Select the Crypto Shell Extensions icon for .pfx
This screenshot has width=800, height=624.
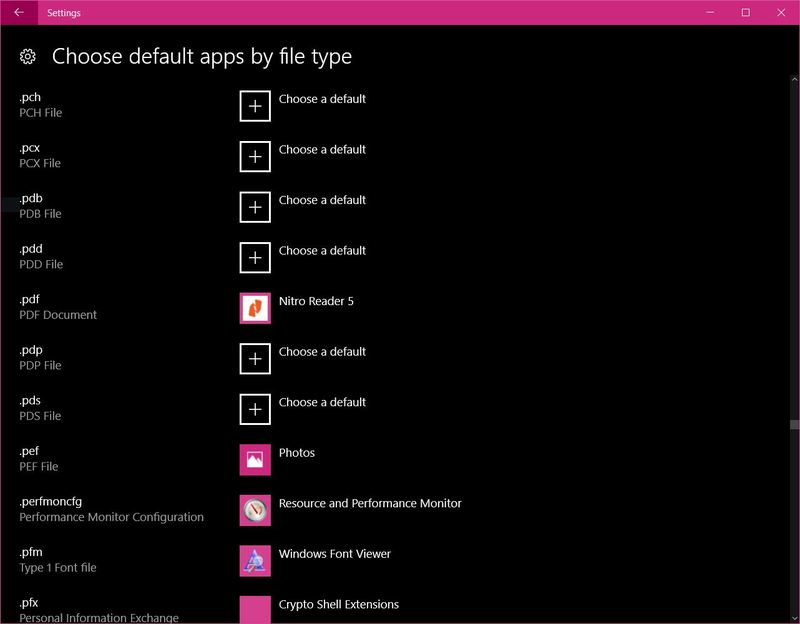point(253,604)
